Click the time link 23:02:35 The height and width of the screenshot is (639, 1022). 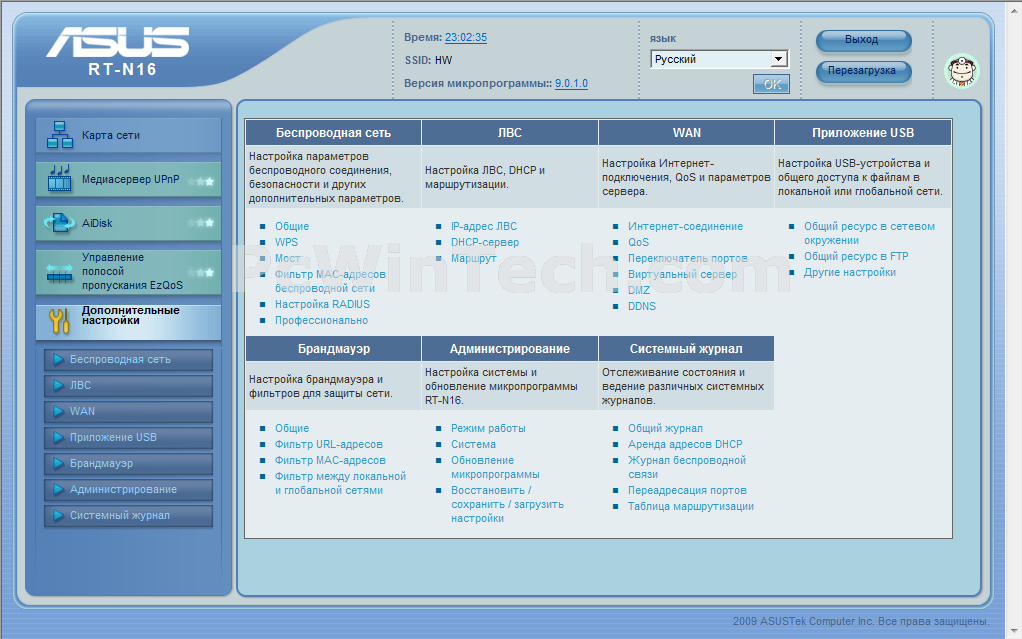(x=466, y=37)
